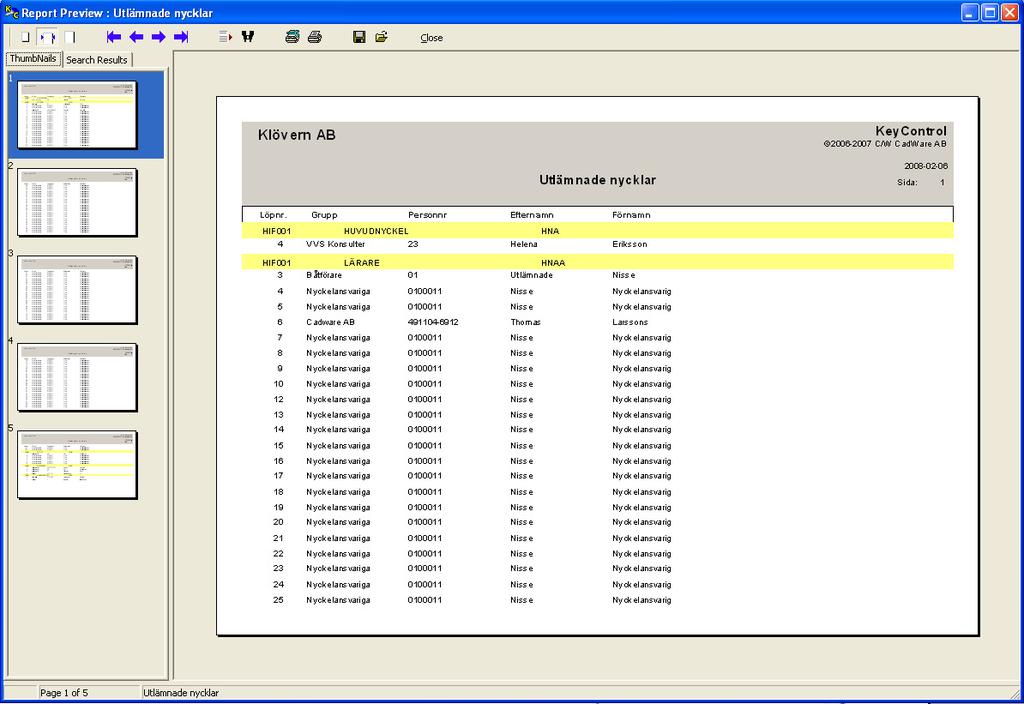The image size is (1024, 704).
Task: Click 'Nyckelansvariga' in row number 25
Action: click(338, 600)
